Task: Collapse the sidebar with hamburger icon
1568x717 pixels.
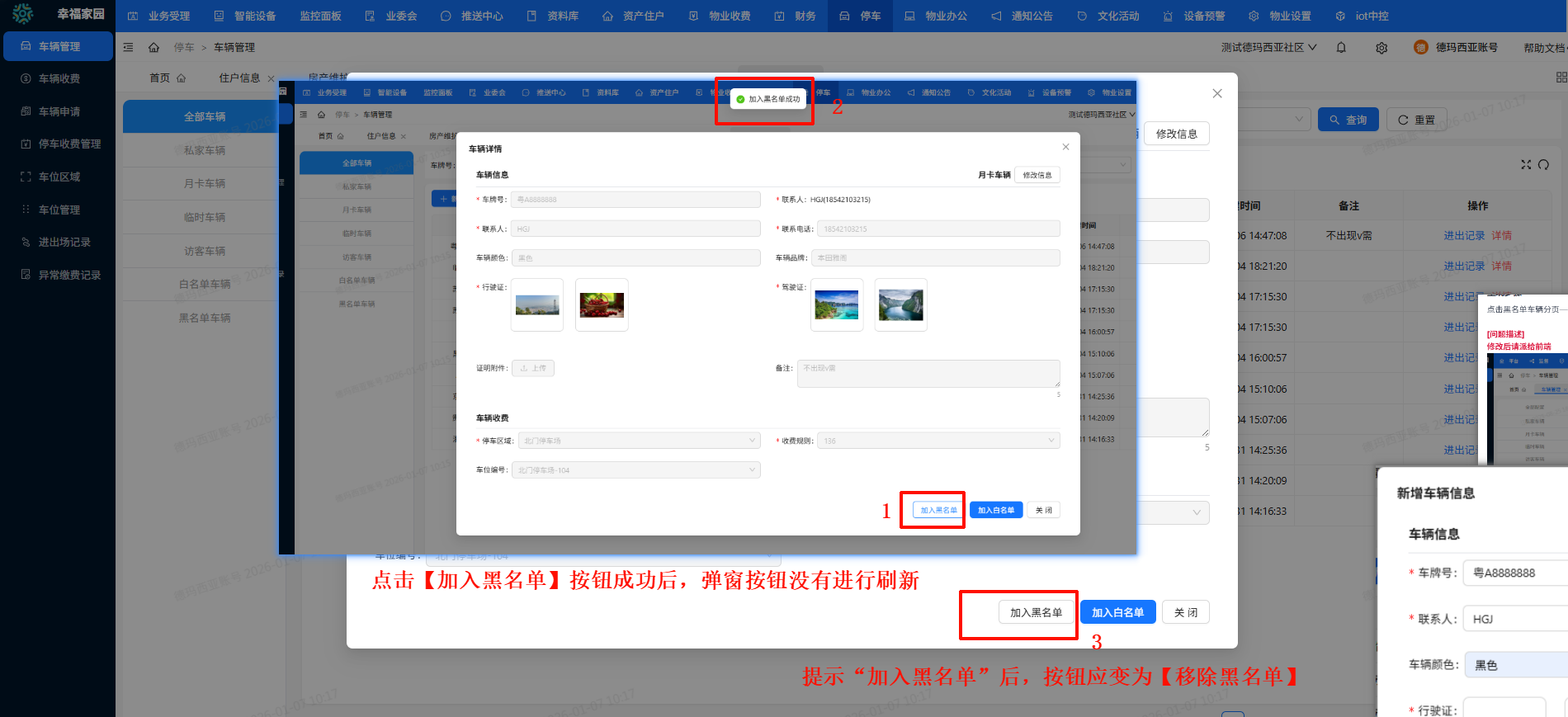Action: (128, 48)
